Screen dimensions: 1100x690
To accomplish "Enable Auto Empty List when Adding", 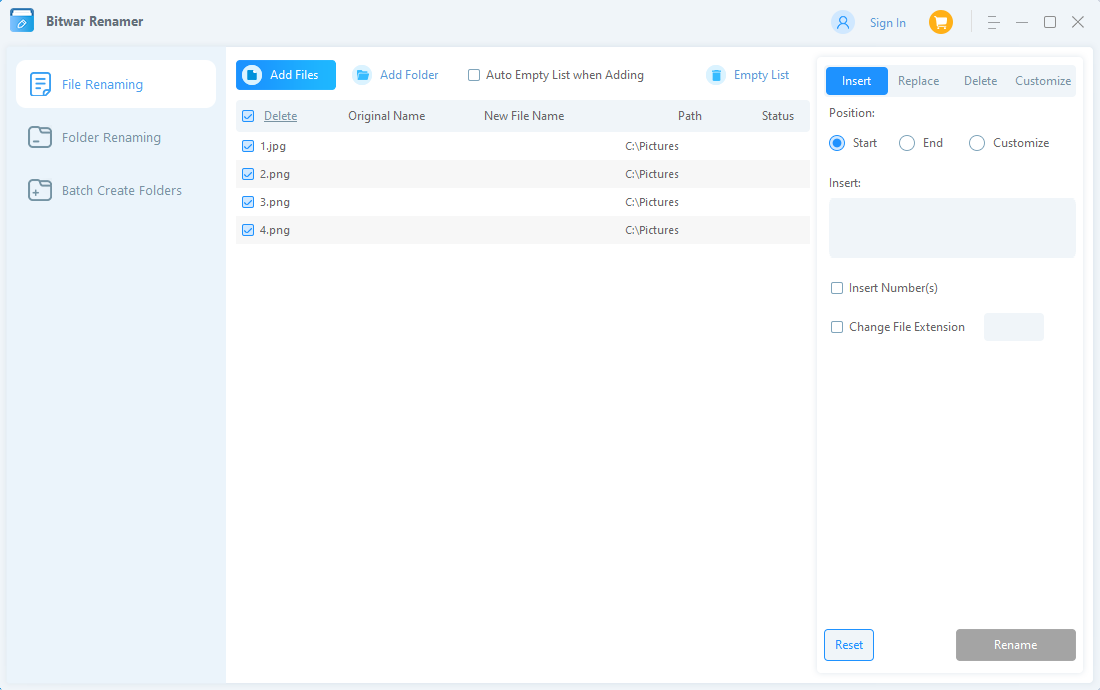I will [x=475, y=75].
